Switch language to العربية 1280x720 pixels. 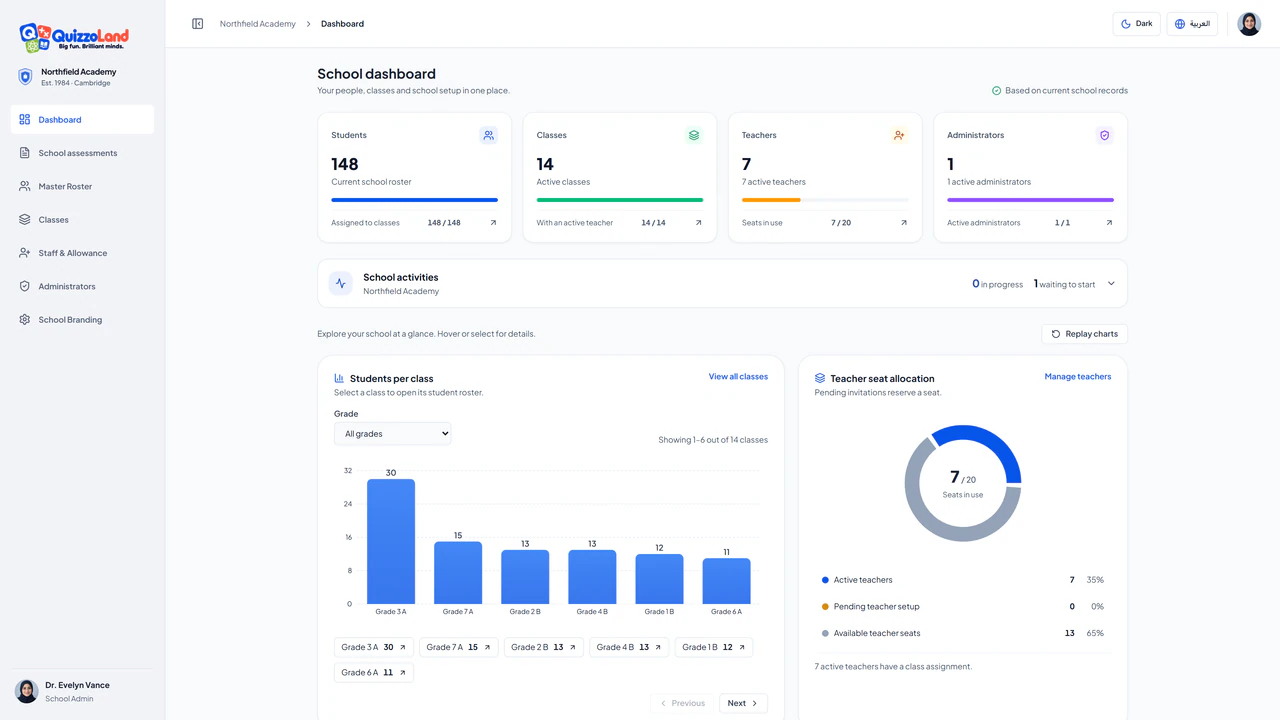(1192, 24)
